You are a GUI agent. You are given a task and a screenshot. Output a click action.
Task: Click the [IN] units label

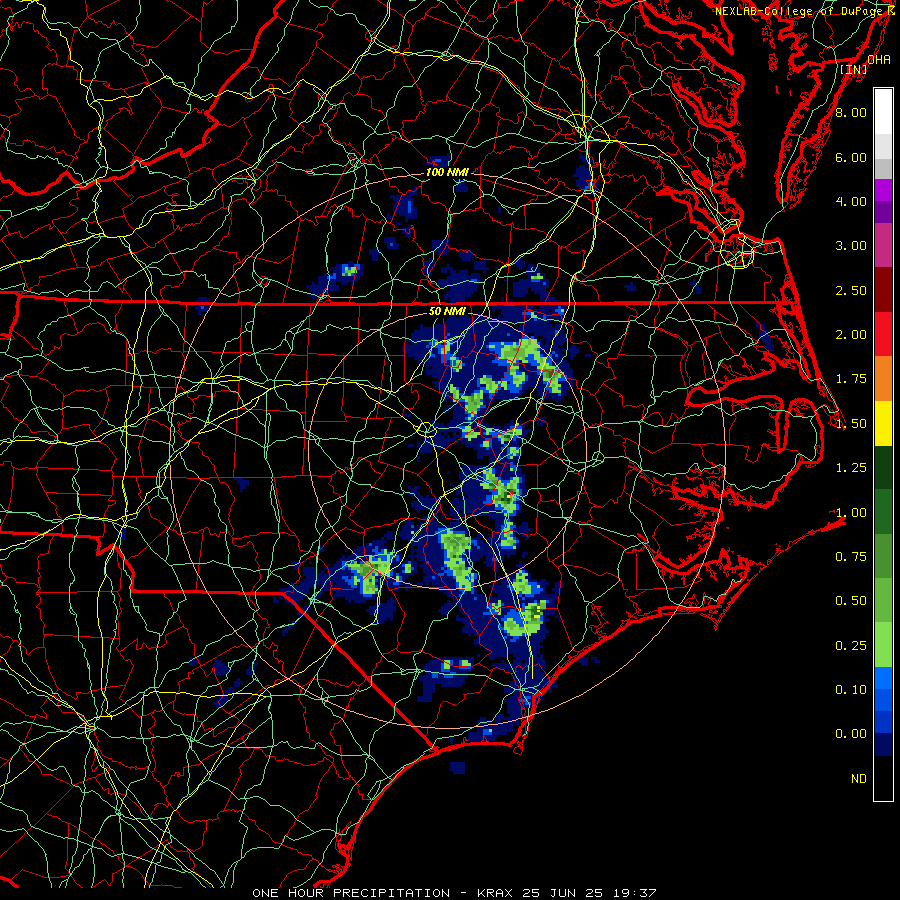[854, 69]
